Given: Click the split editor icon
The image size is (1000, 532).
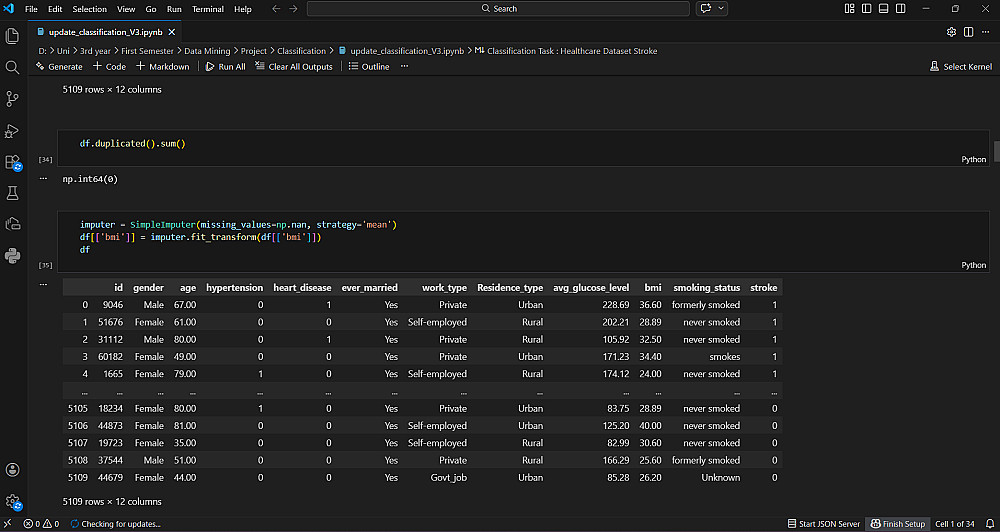Looking at the screenshot, I should [x=969, y=31].
